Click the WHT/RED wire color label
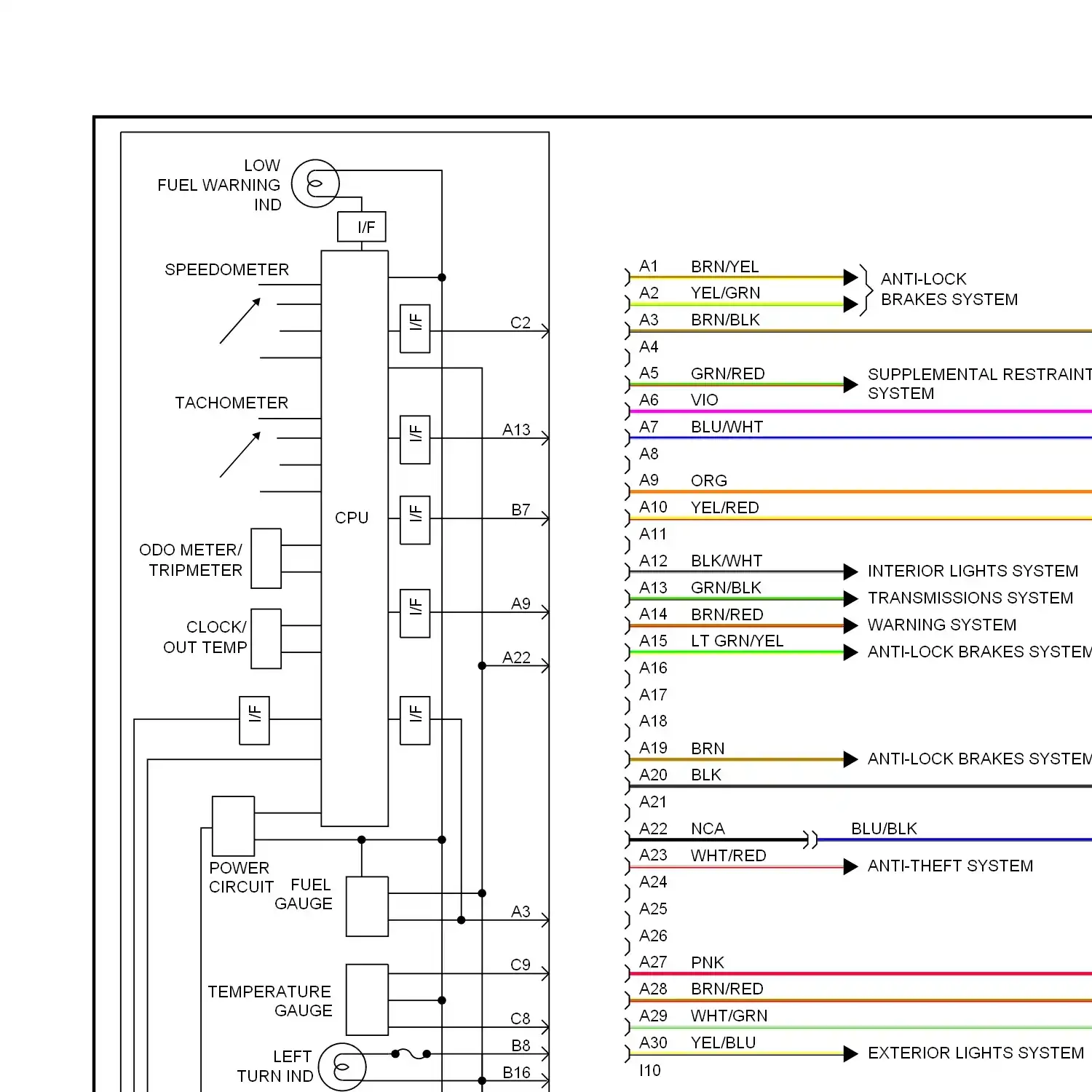The image size is (1092, 1092). click(729, 855)
